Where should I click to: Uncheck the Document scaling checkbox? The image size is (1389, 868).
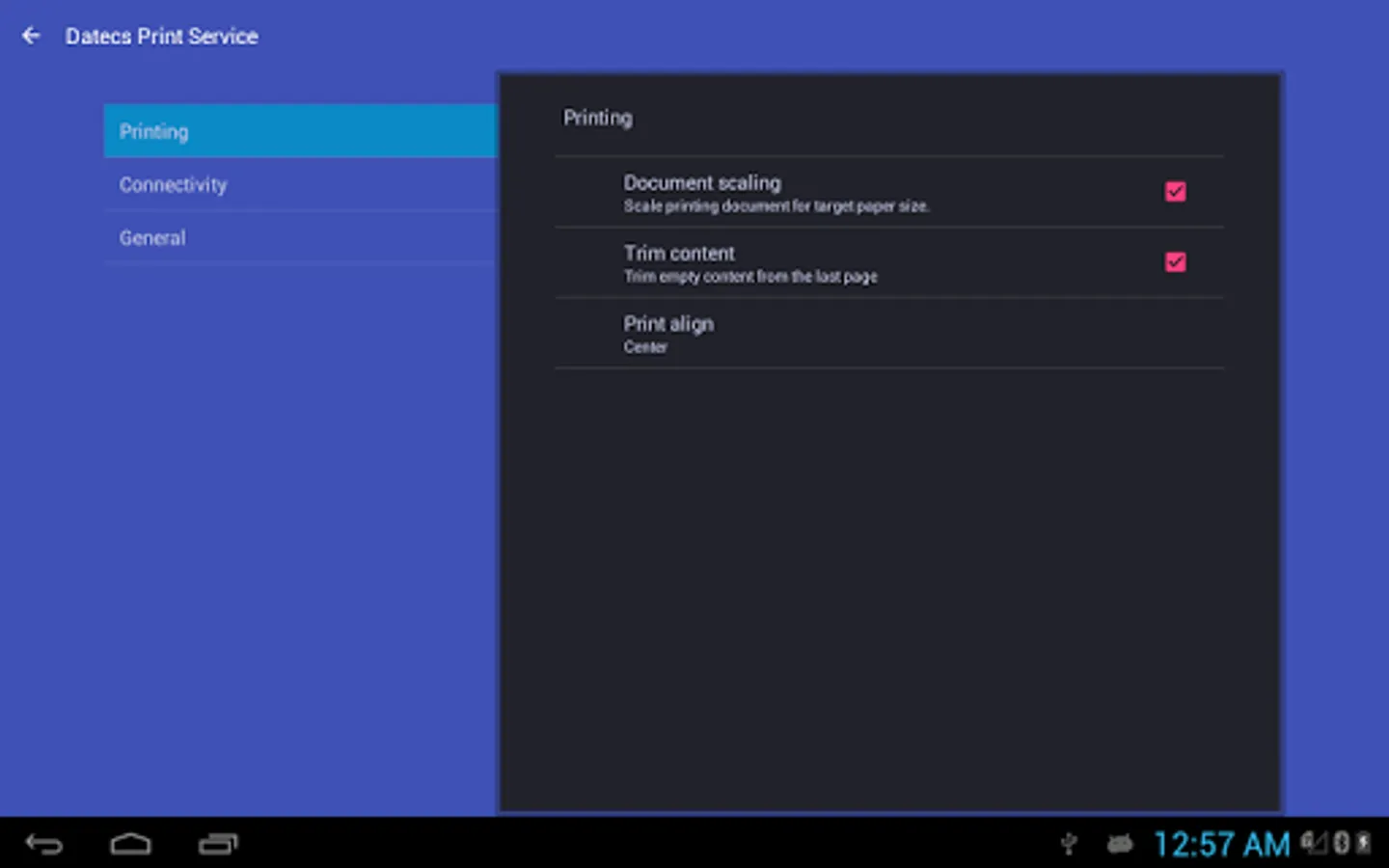[1175, 191]
